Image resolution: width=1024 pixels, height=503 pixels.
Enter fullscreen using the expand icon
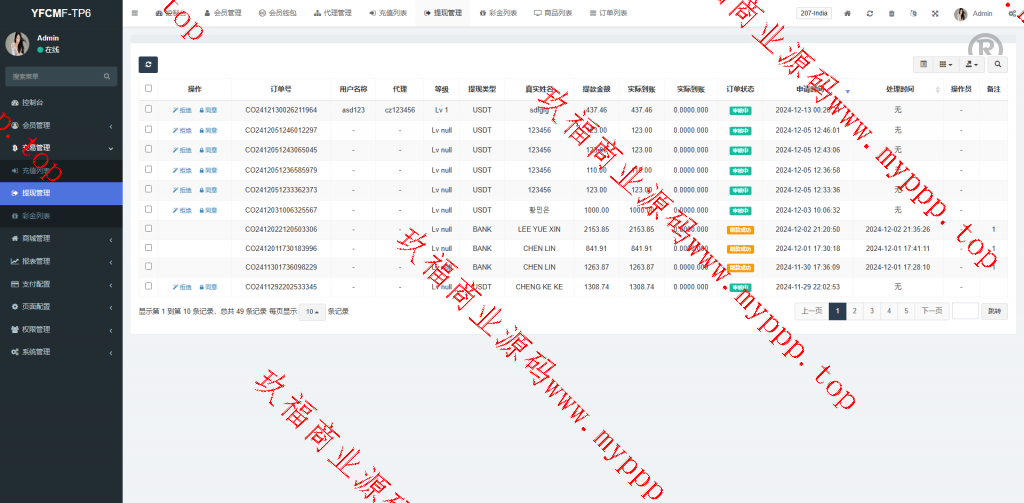coord(935,14)
